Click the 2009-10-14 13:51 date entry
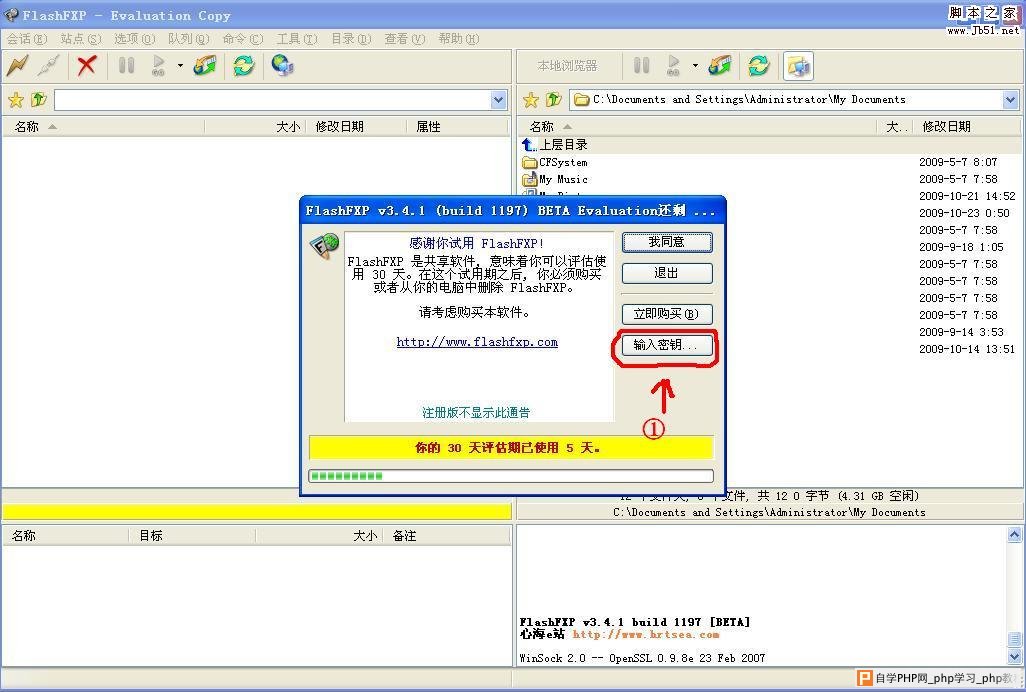The image size is (1026, 692). point(967,349)
